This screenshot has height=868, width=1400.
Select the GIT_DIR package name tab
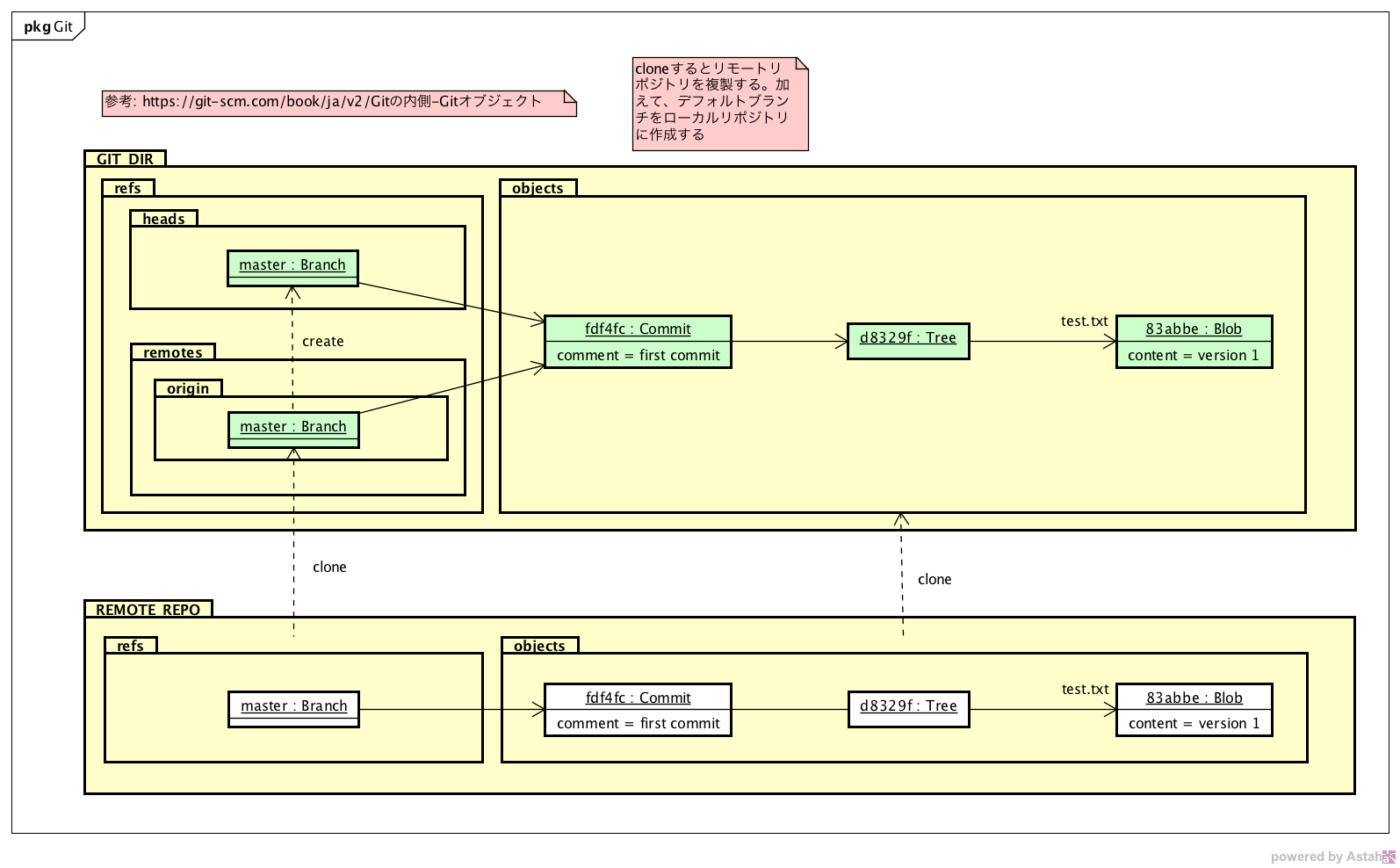[125, 159]
